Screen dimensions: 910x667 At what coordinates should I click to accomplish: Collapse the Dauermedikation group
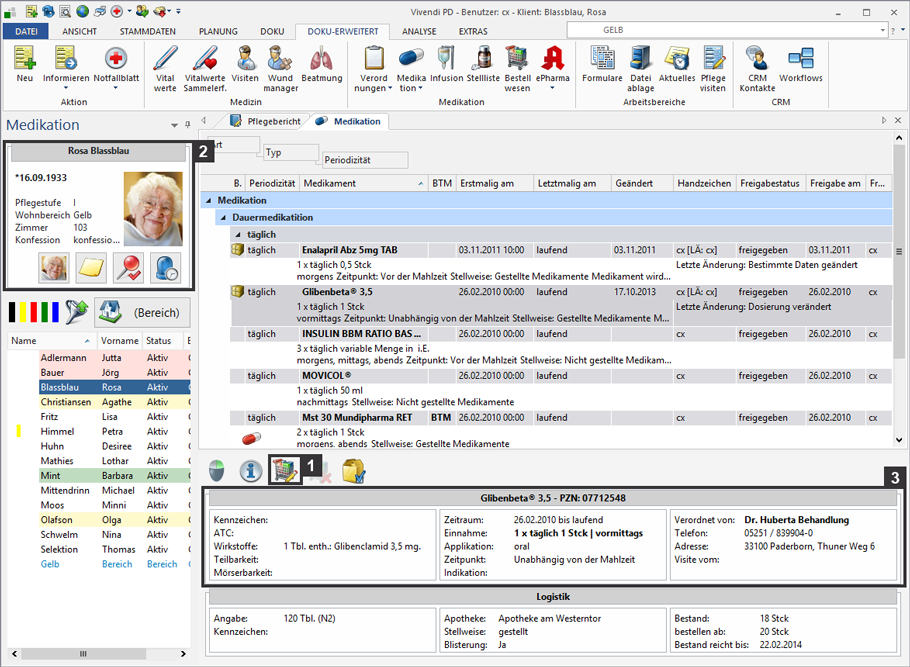click(223, 217)
